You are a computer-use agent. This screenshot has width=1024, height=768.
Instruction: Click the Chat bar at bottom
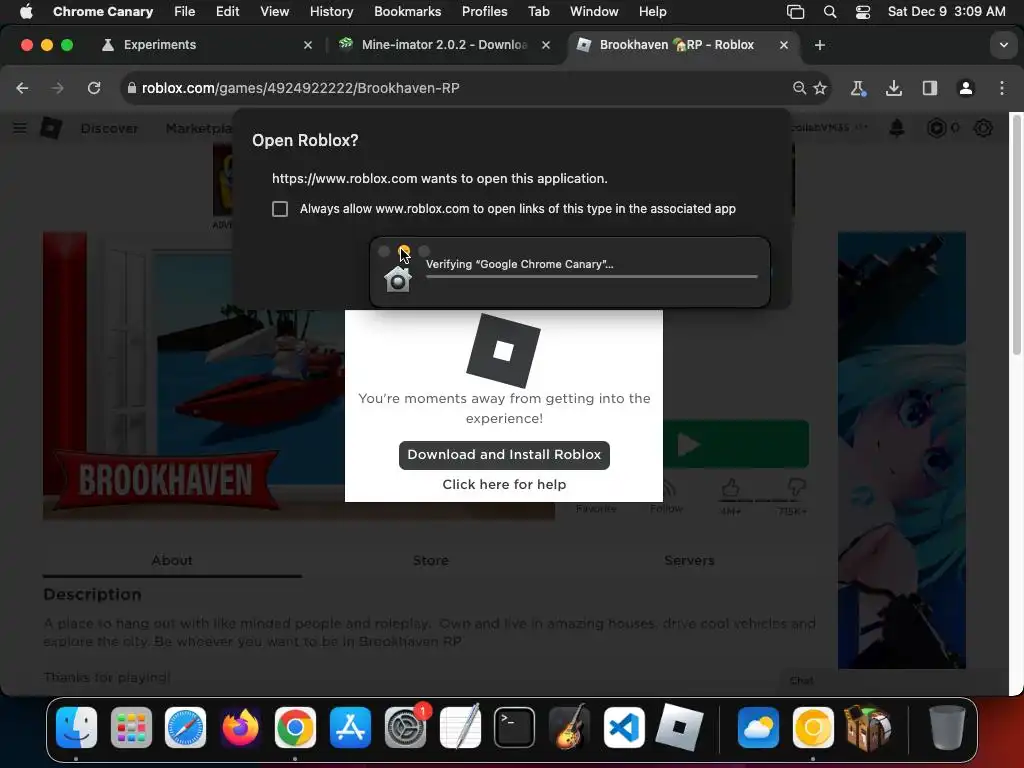point(802,680)
